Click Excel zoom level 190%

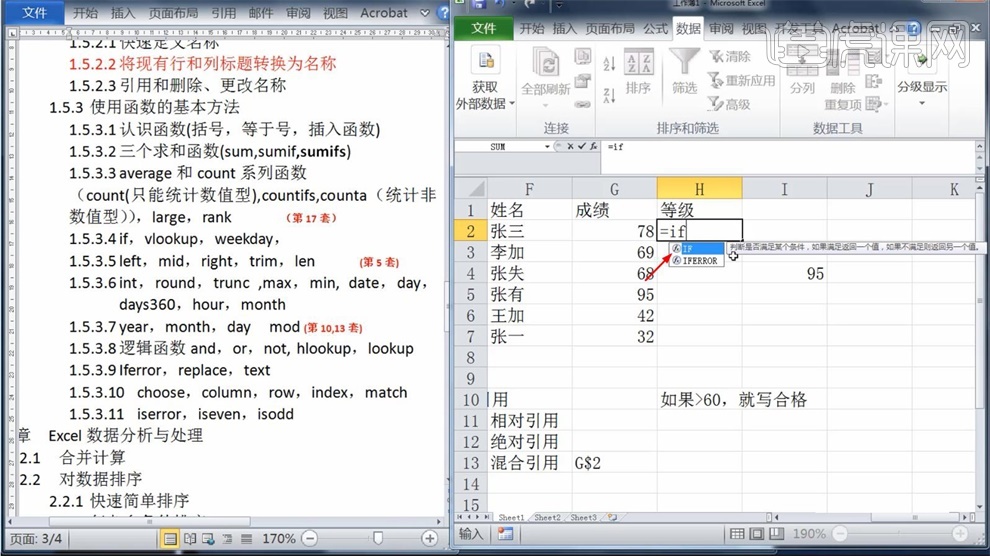point(809,534)
